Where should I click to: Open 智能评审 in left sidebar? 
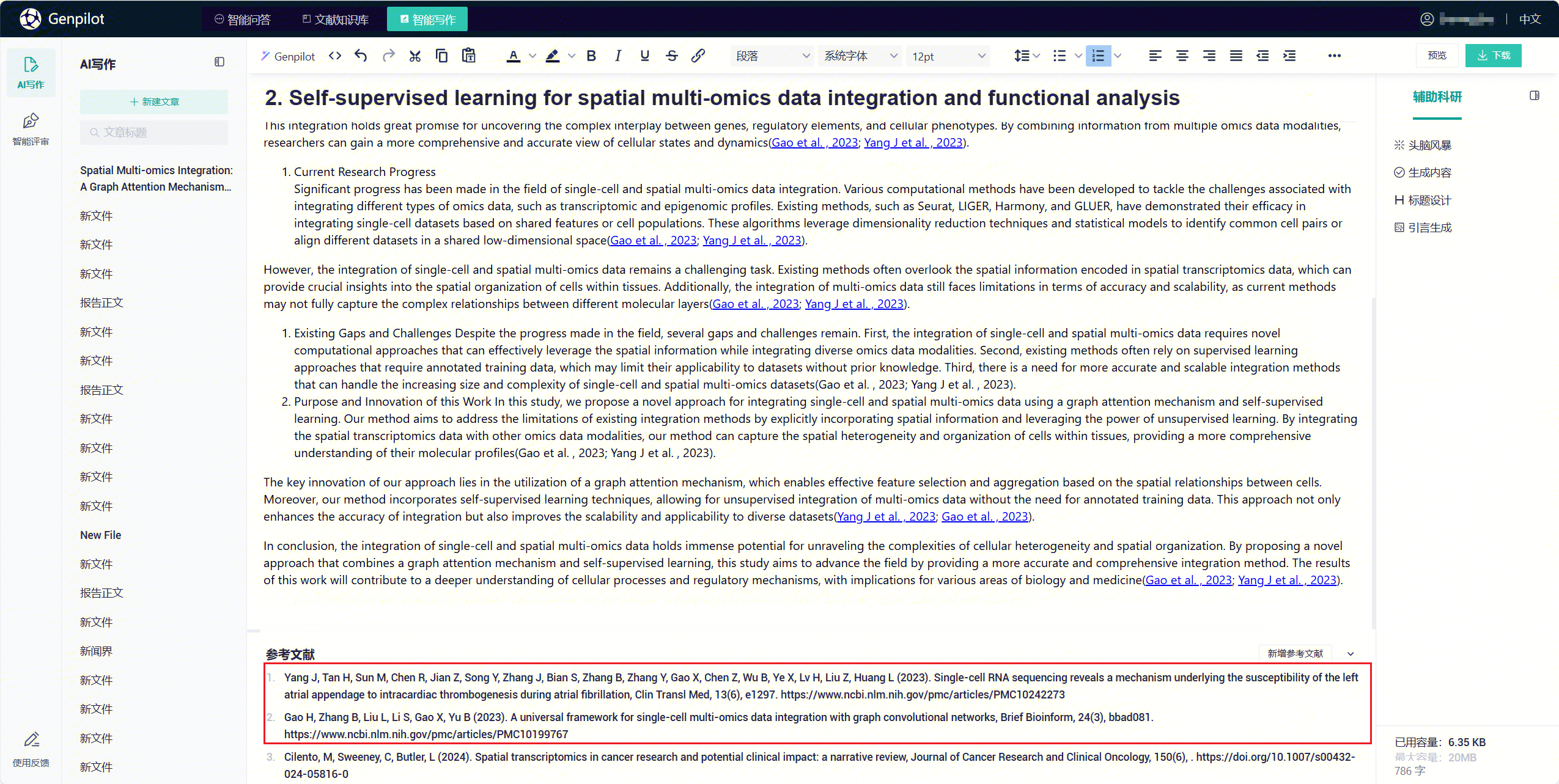(31, 129)
